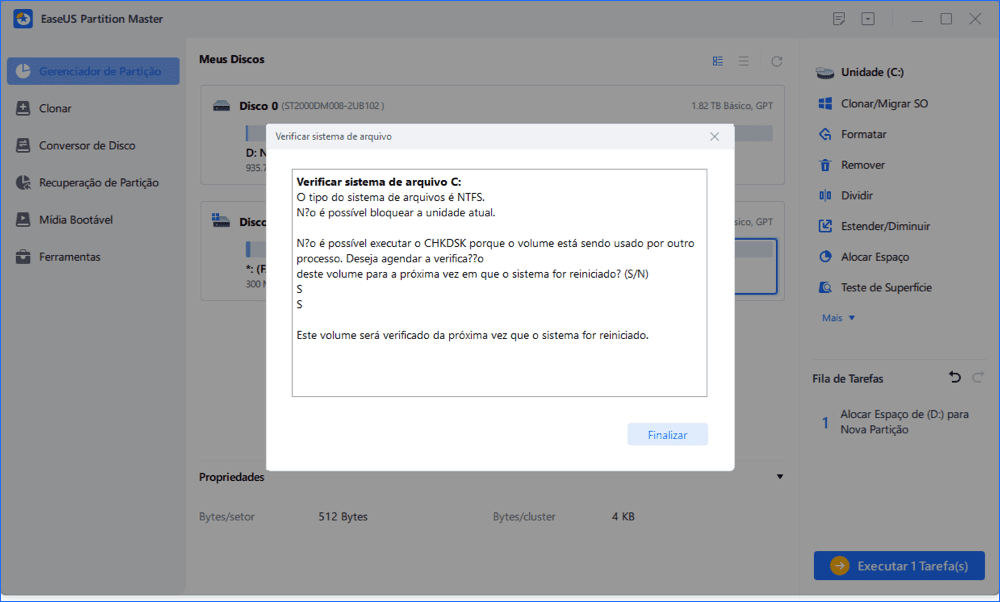Open Recuperação de Partição

99,182
